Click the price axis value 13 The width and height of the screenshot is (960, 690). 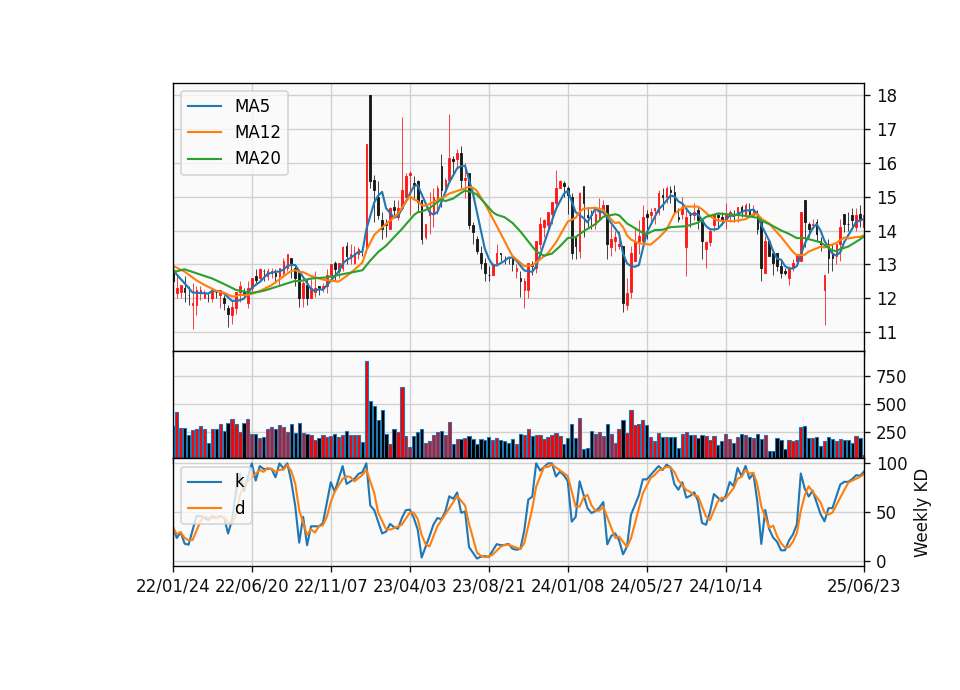[887, 265]
